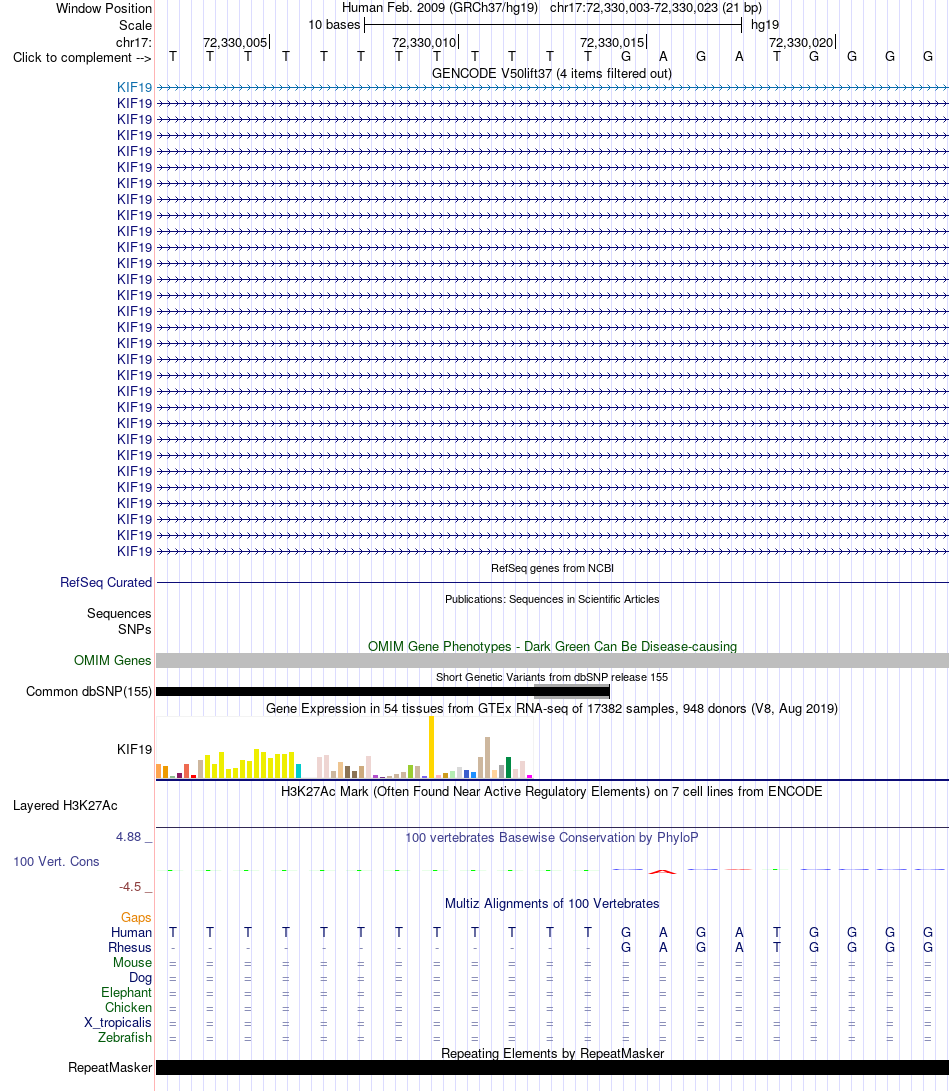Screen dimensions: 950x1091
Task: Select the 'Dog' alignment row label
Action: pos(141,978)
